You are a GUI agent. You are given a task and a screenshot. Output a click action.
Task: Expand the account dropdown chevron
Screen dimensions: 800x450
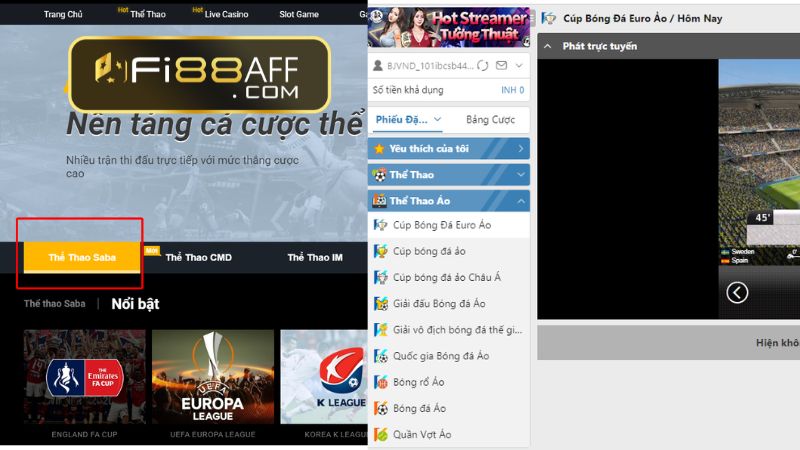click(x=519, y=65)
